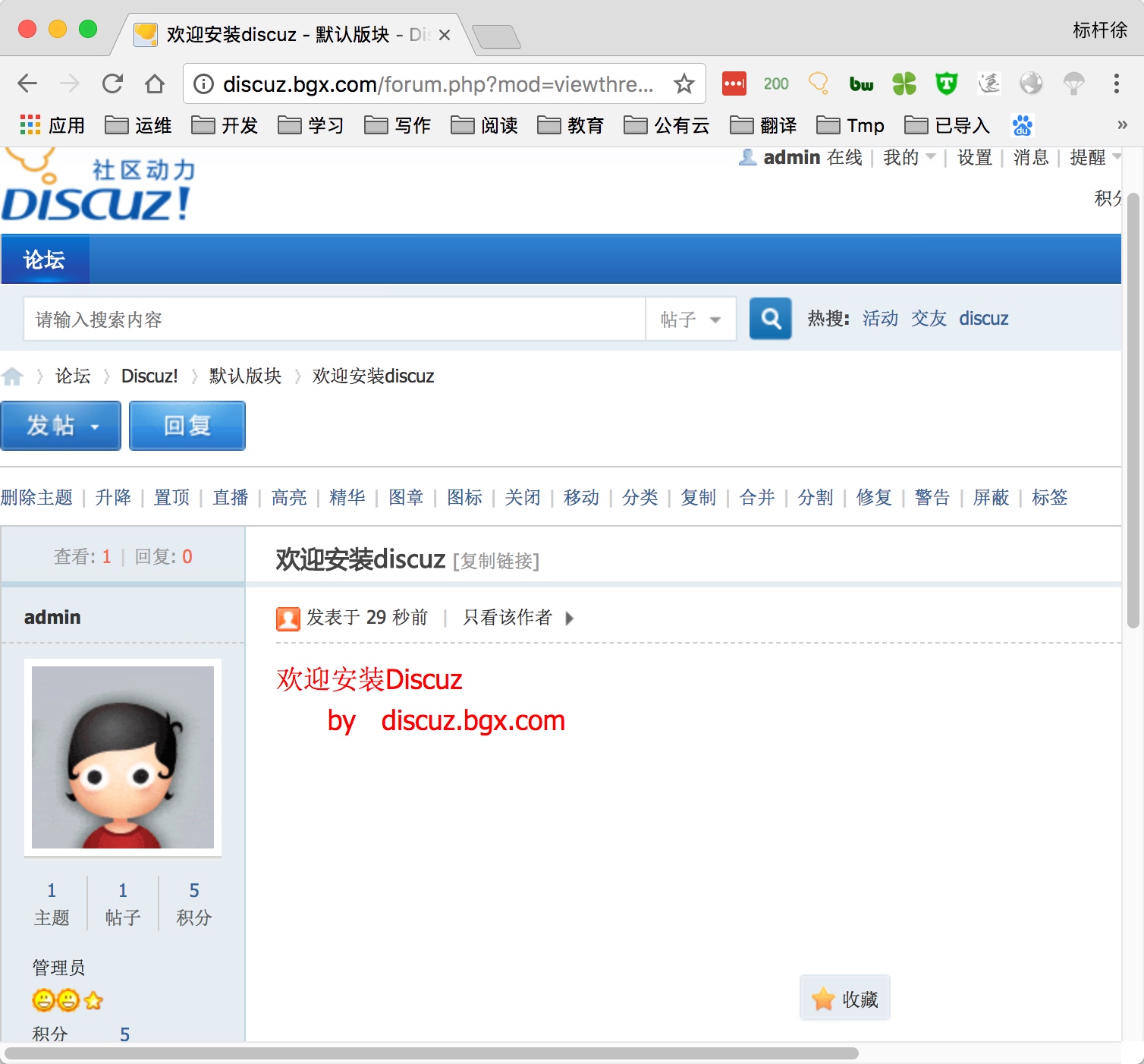This screenshot has width=1144, height=1064.
Task: Open the 帖子 search type dropdown
Action: (x=690, y=320)
